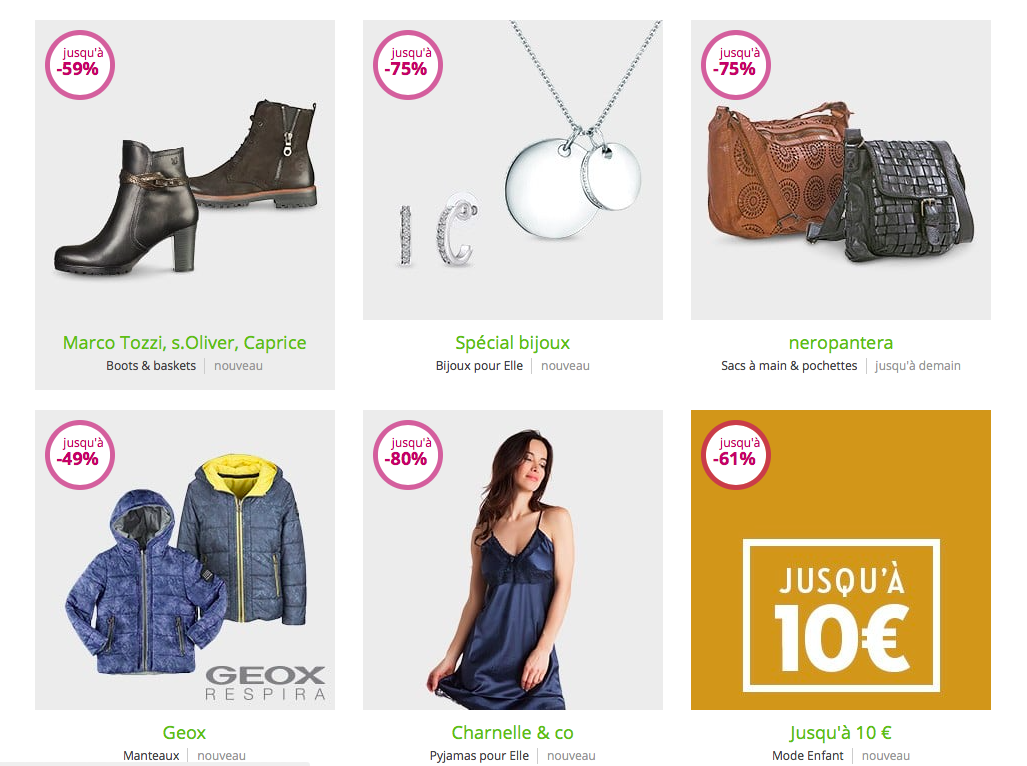
Task: Open the navy nightdress model image
Action: pos(513,560)
